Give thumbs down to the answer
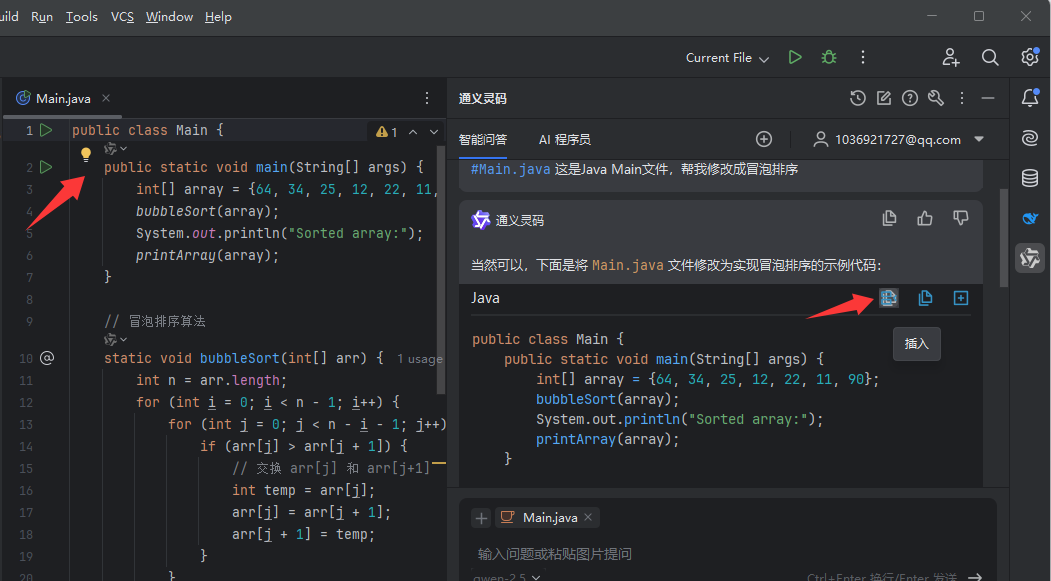1051x581 pixels. pos(961,218)
